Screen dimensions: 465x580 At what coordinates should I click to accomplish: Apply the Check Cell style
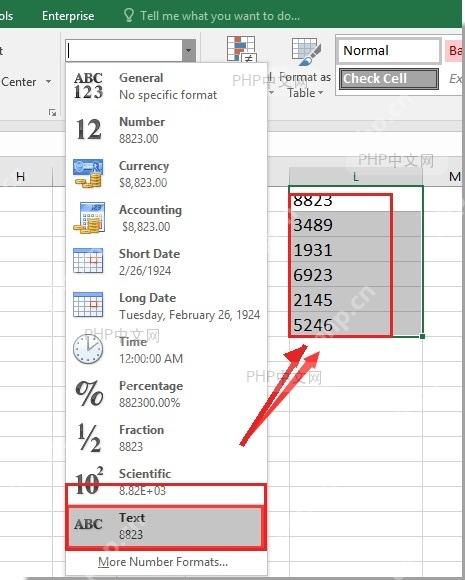tap(389, 79)
